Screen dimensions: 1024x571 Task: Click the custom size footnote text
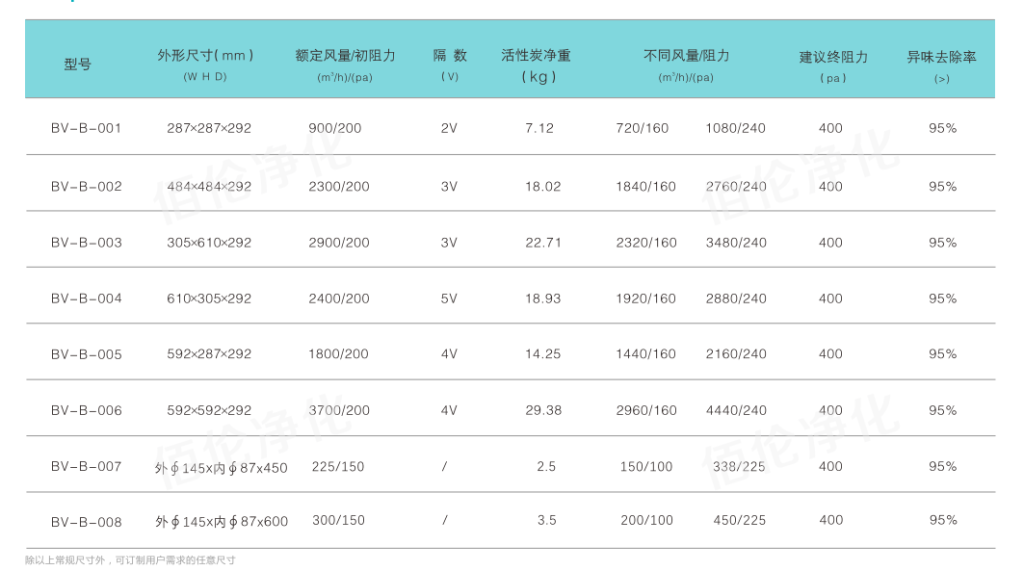pyautogui.click(x=130, y=560)
